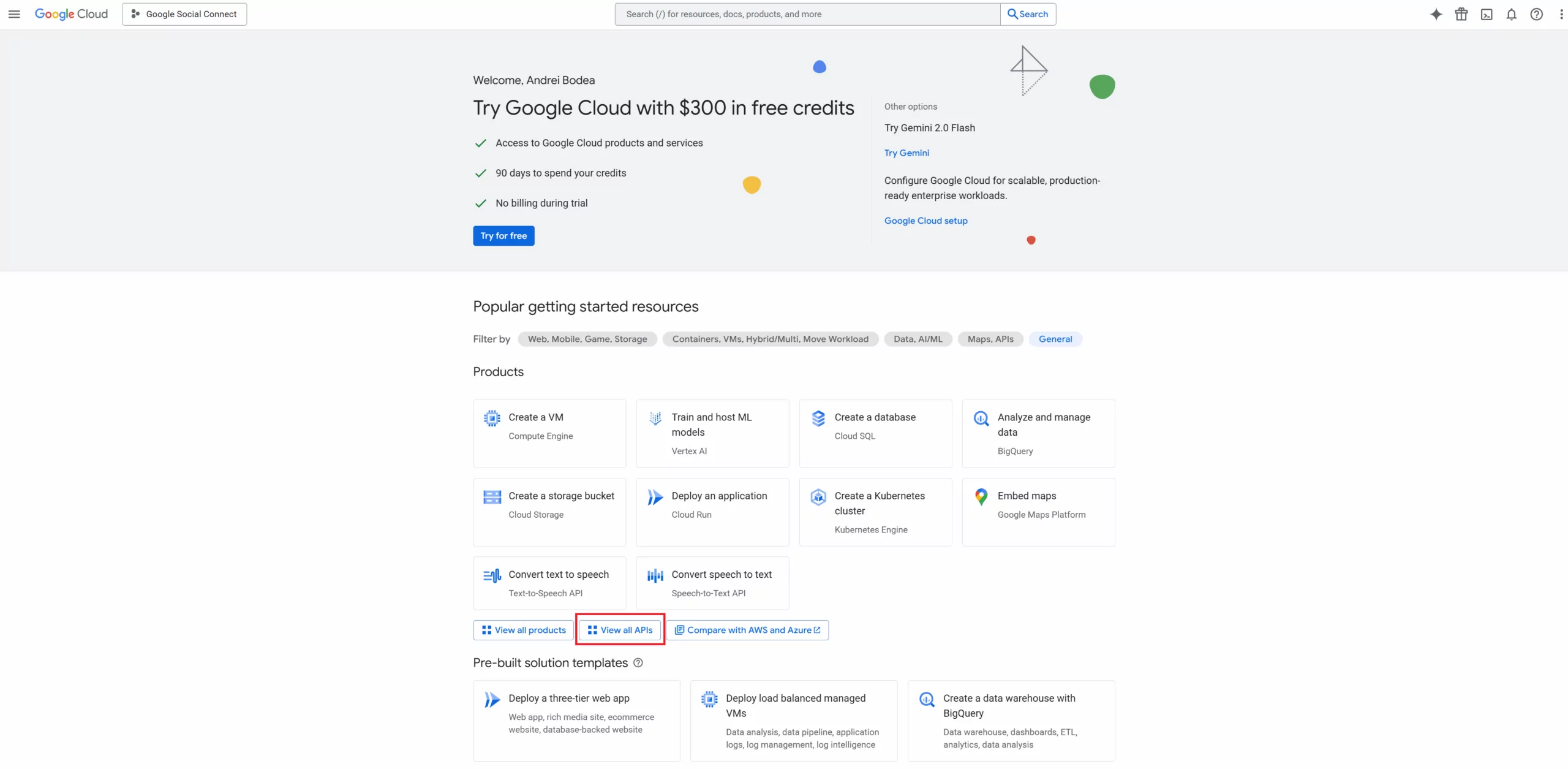Image resolution: width=1568 pixels, height=769 pixels.
Task: Filter by Containers, VMs, Hybrid/Multi, Move Workload
Action: coord(771,339)
